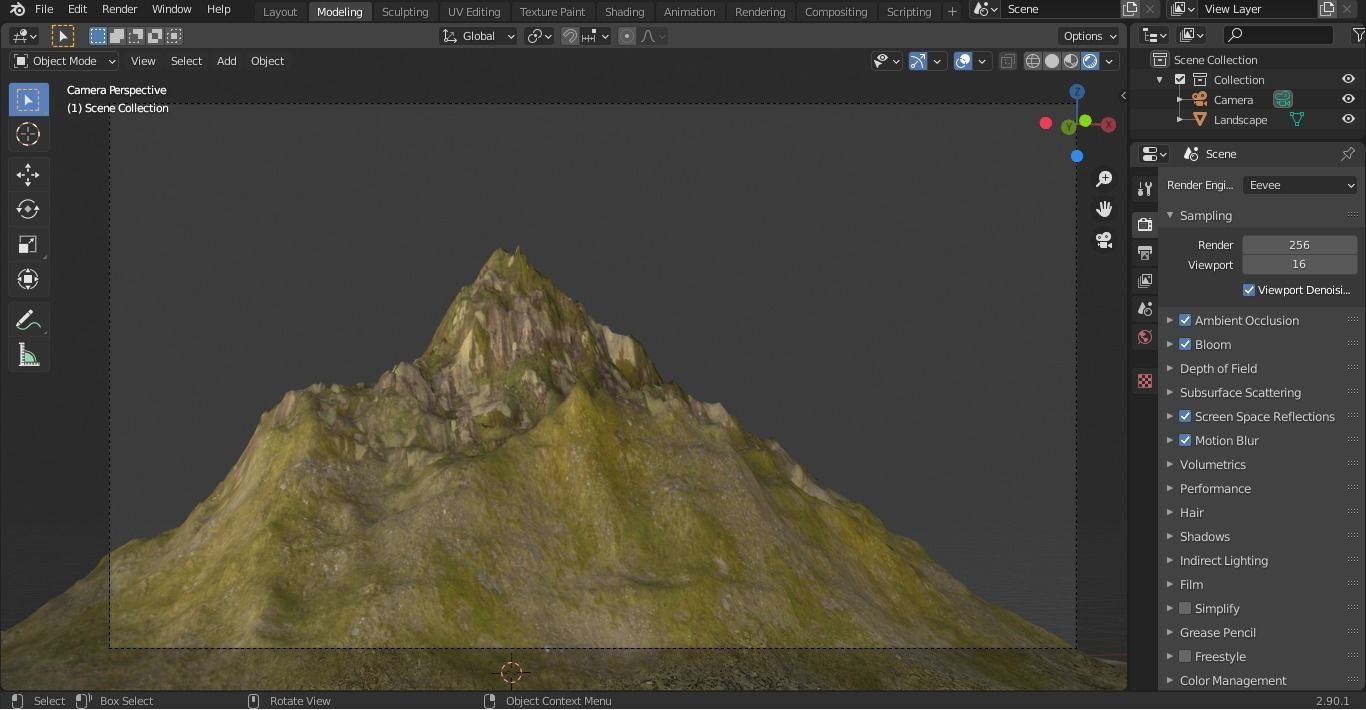This screenshot has height=710, width=1366.
Task: Toggle proportional editing button
Action: click(x=627, y=36)
